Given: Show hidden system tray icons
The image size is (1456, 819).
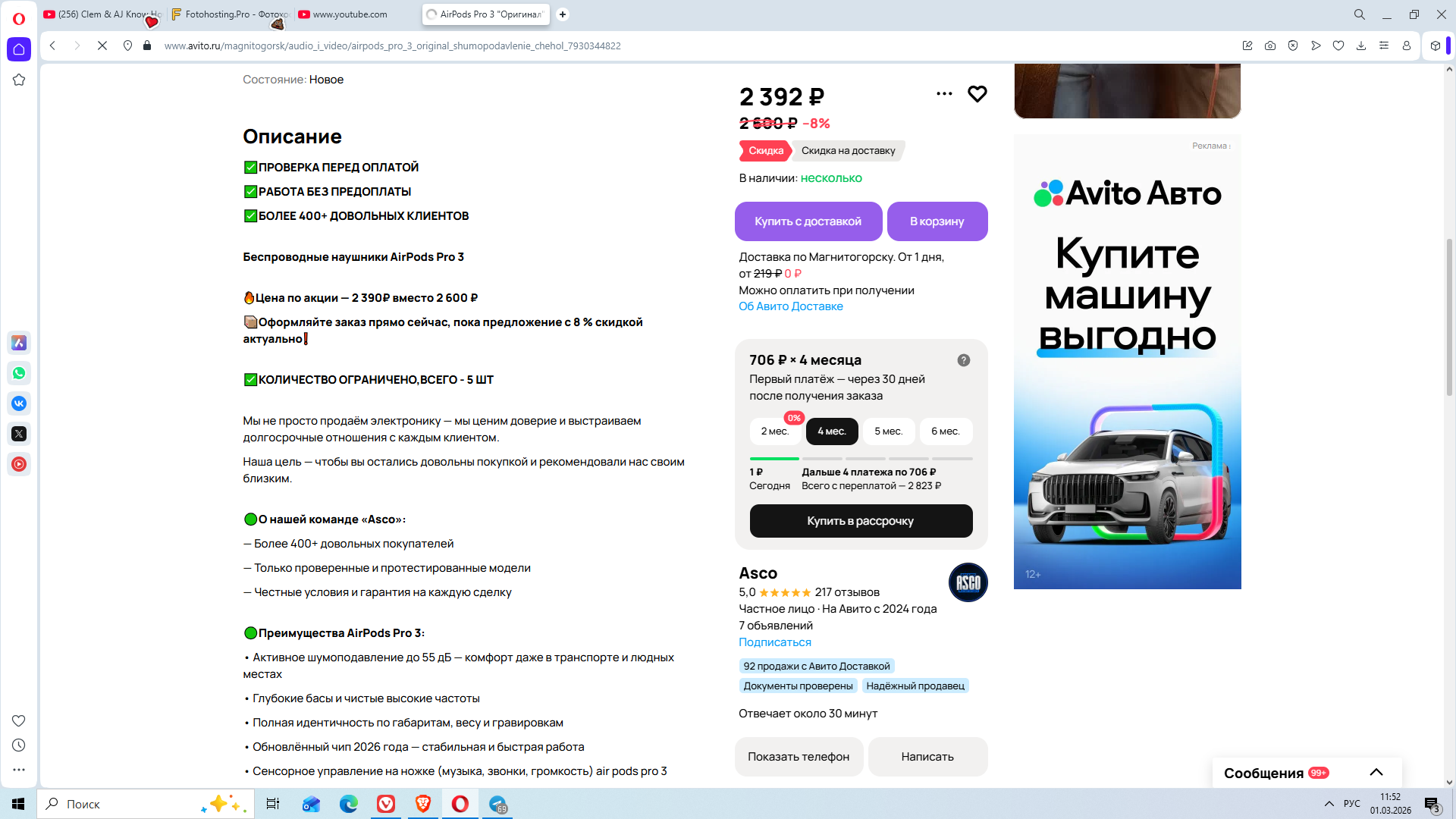Looking at the screenshot, I should click(x=1329, y=804).
